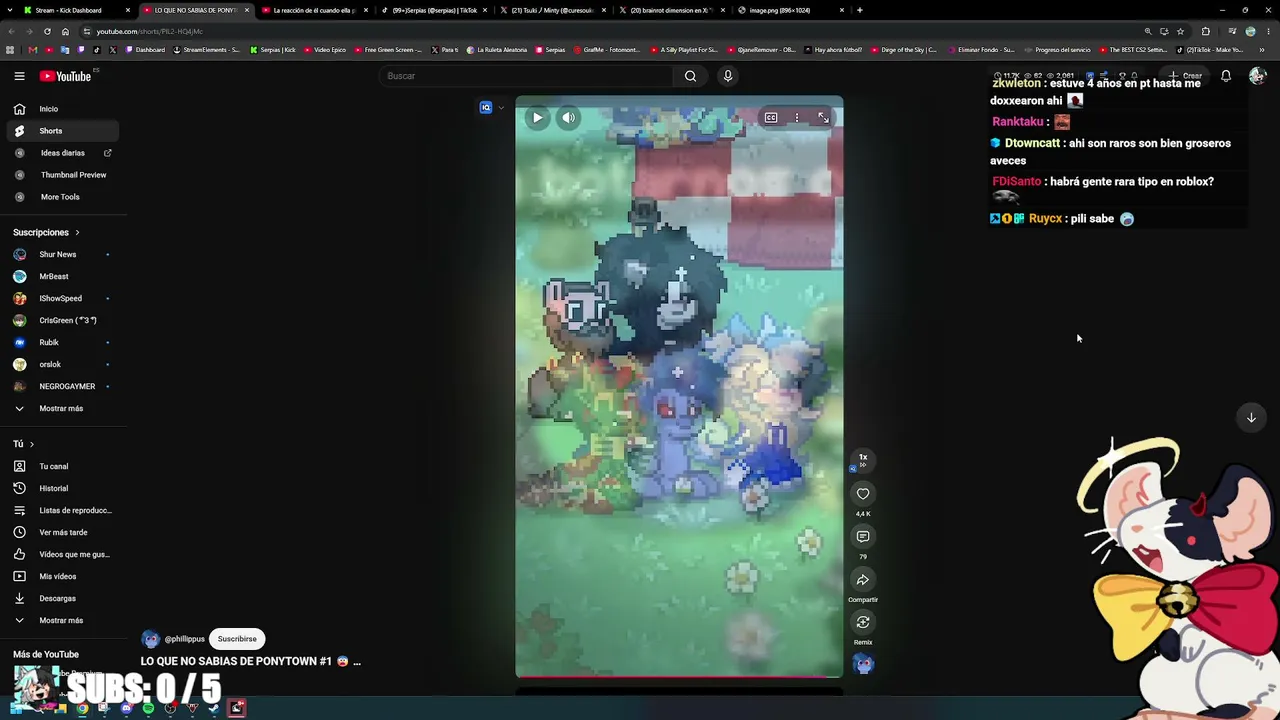Image resolution: width=1280 pixels, height=720 pixels.
Task: Go to the next short arrow
Action: 1251,418
